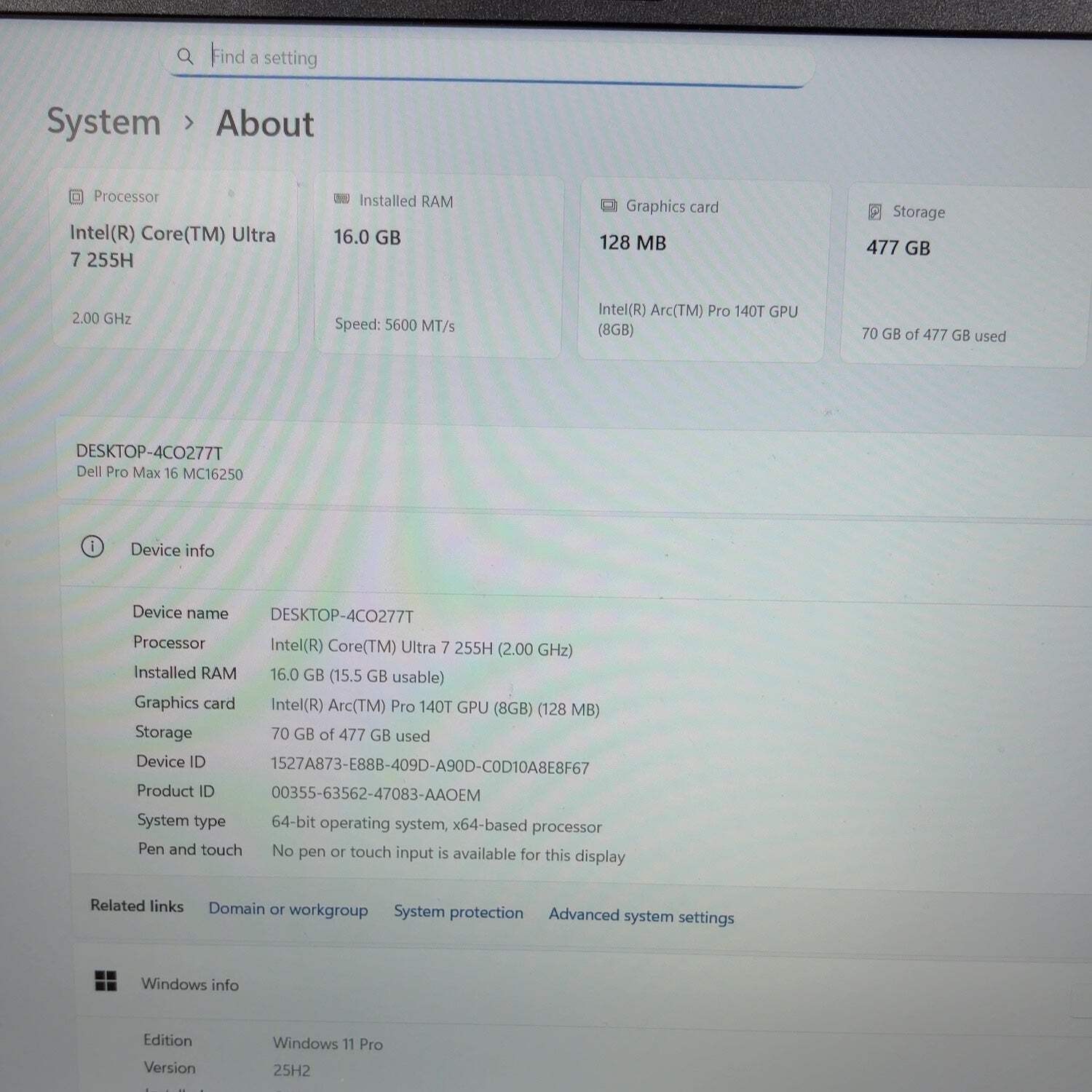Open Domain or workgroup link
Image resolution: width=1092 pixels, height=1092 pixels.
click(x=288, y=909)
